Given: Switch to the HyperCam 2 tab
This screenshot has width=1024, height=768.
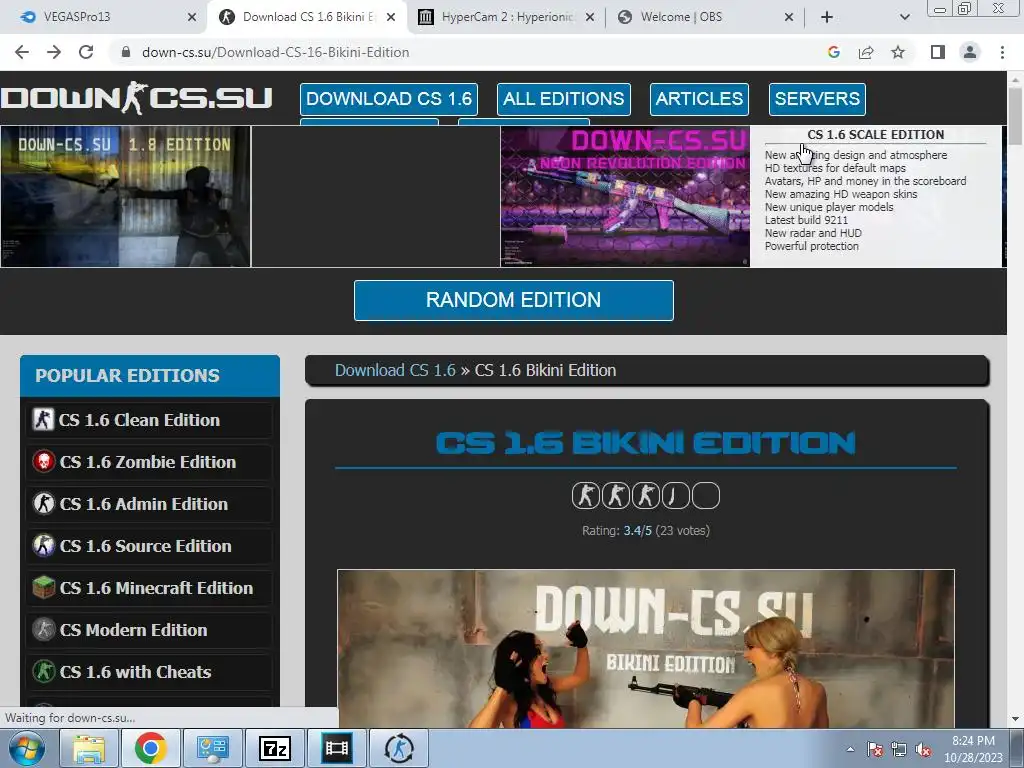Looking at the screenshot, I should [506, 17].
